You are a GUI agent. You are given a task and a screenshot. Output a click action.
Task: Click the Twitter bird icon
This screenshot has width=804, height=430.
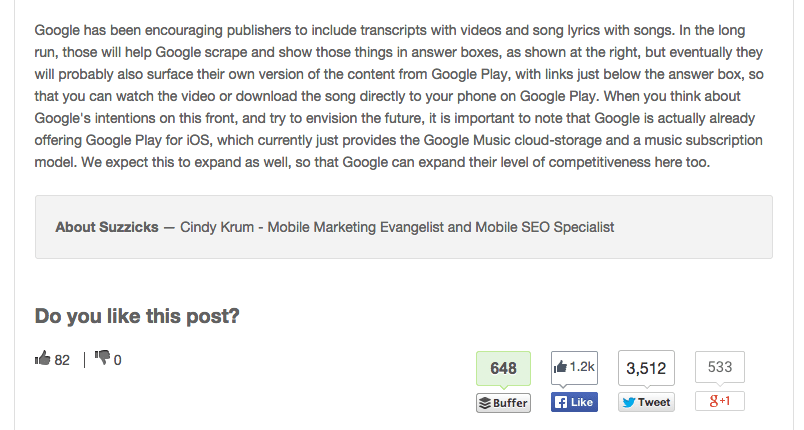click(629, 402)
